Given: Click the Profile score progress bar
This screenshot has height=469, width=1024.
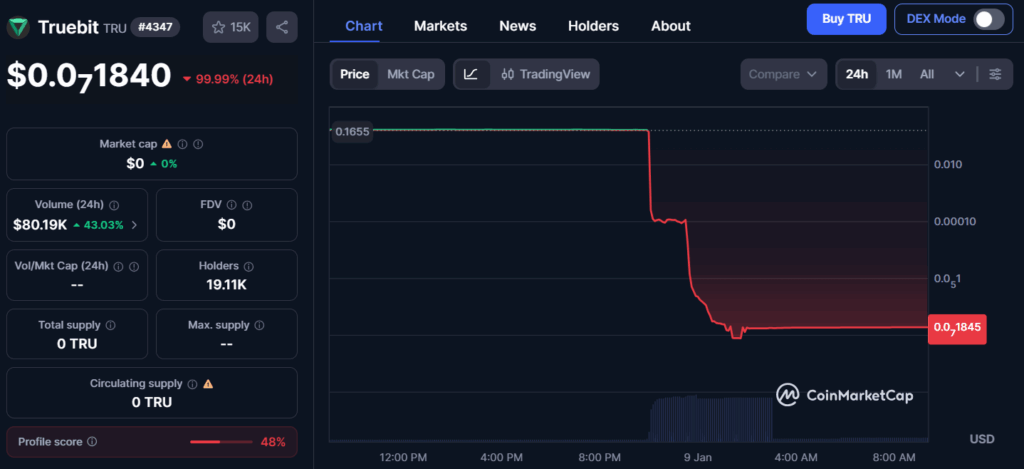Looking at the screenshot, I should point(221,441).
